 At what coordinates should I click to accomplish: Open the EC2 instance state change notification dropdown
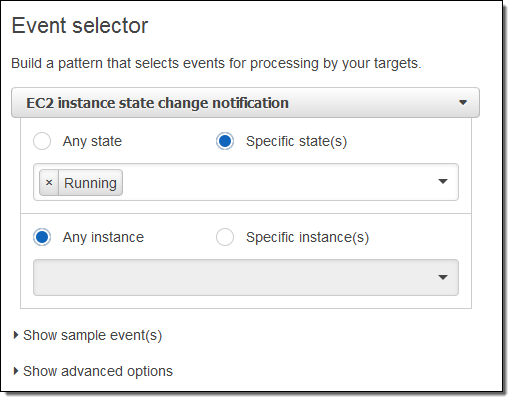[245, 103]
